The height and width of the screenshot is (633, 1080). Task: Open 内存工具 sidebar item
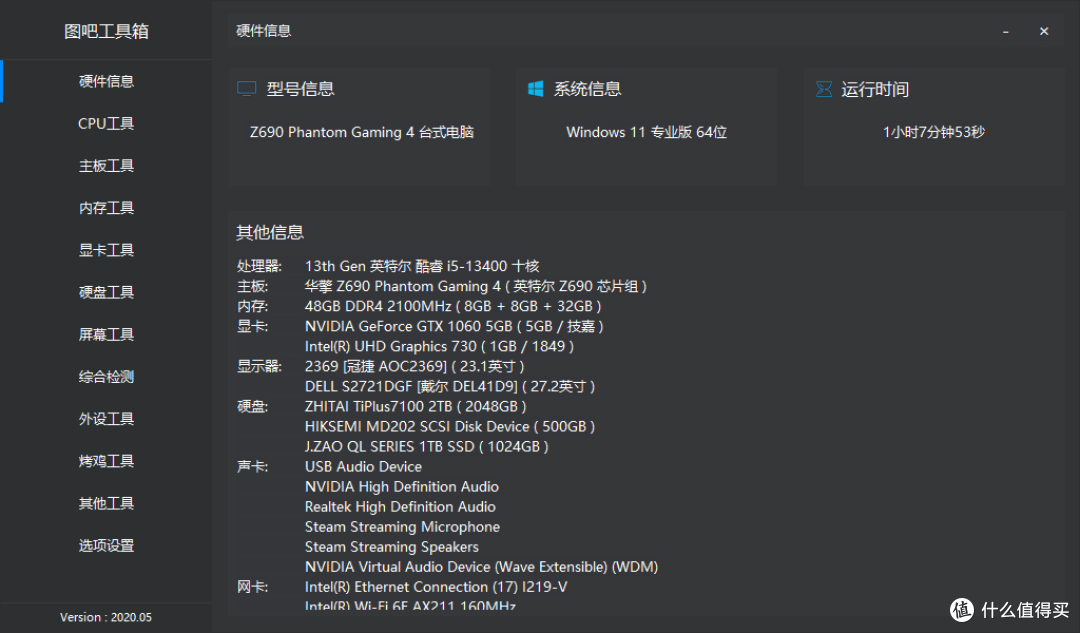[x=106, y=207]
